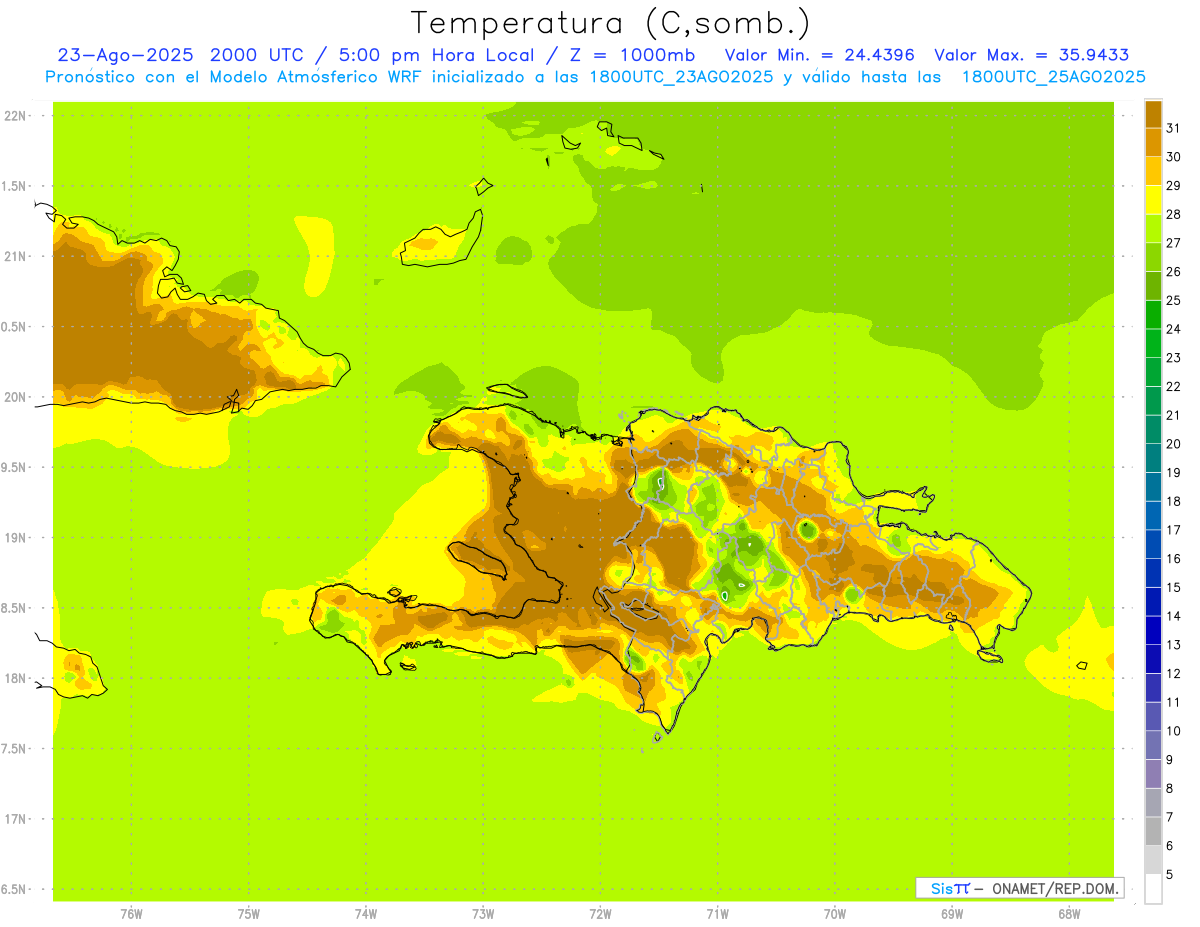Click the '19N' latitude label
The image size is (1200, 927).
(17, 537)
